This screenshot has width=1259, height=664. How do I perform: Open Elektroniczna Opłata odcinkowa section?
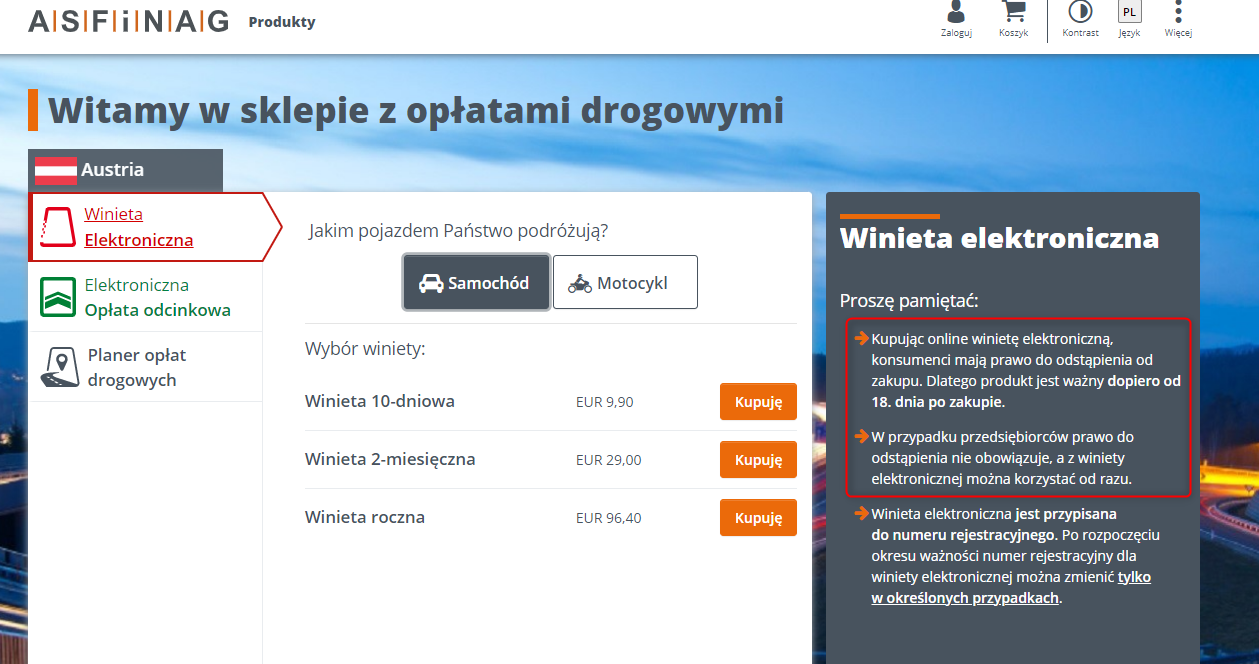coord(157,297)
